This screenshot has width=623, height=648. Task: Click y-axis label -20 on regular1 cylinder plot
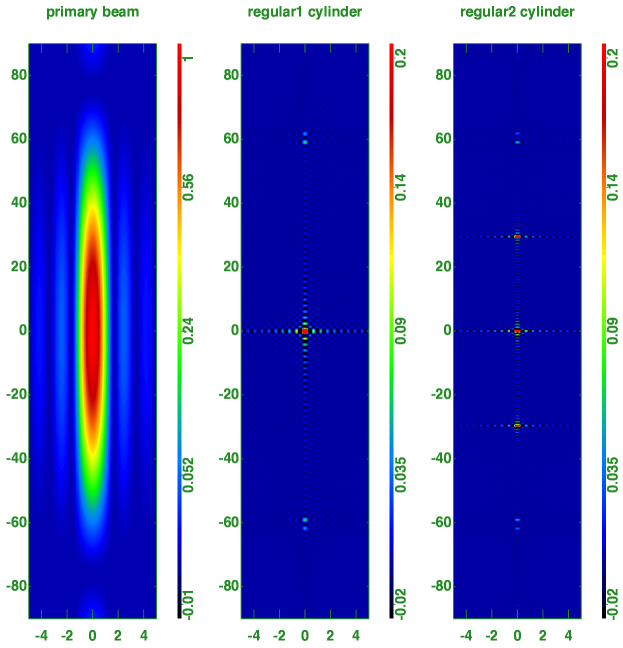(x=229, y=394)
